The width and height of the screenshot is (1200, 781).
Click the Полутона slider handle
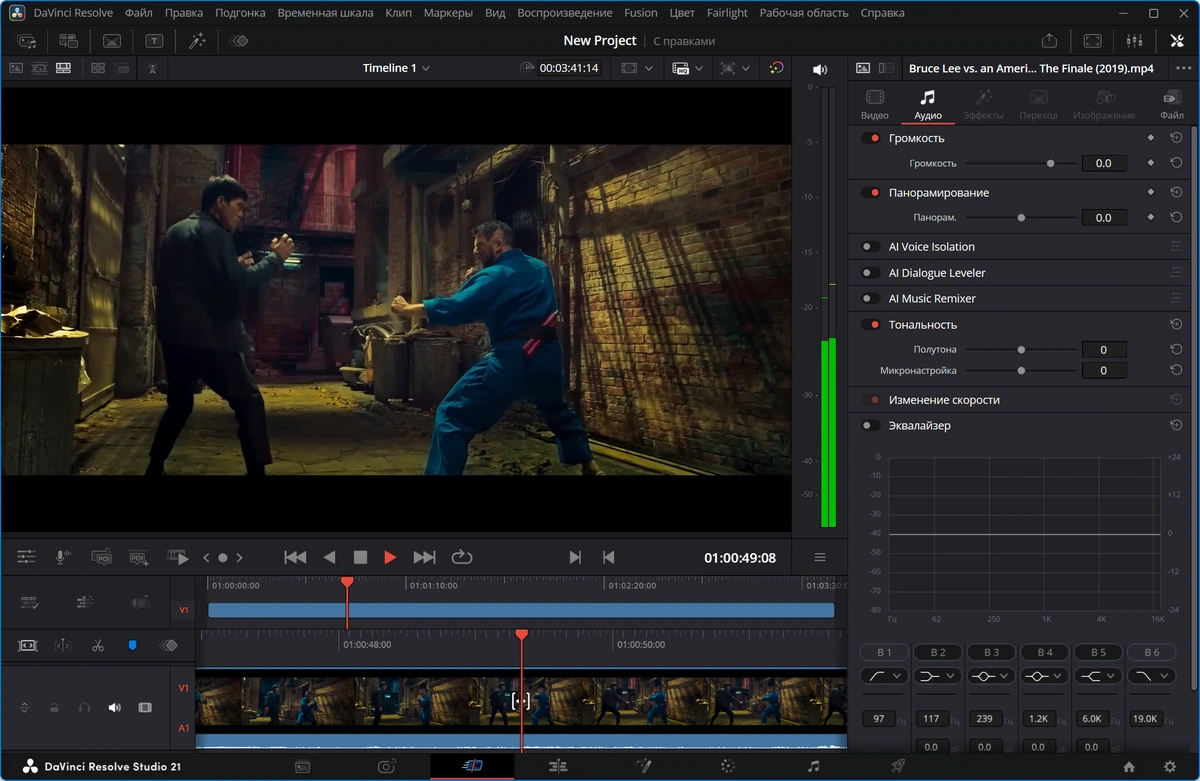click(1021, 350)
